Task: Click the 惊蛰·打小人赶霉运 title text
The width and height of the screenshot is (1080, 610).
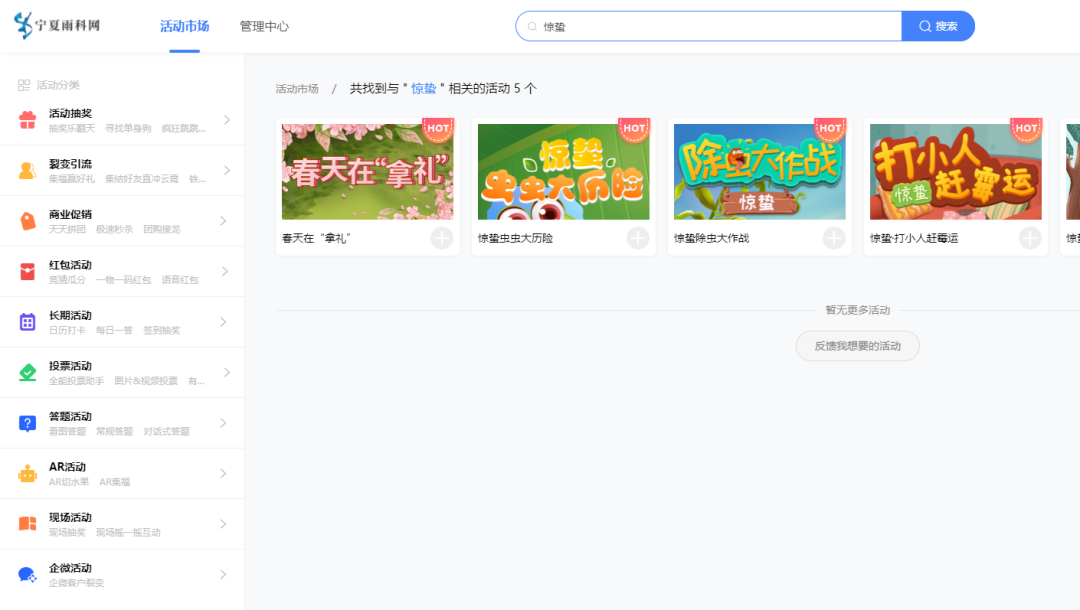Action: click(x=914, y=238)
